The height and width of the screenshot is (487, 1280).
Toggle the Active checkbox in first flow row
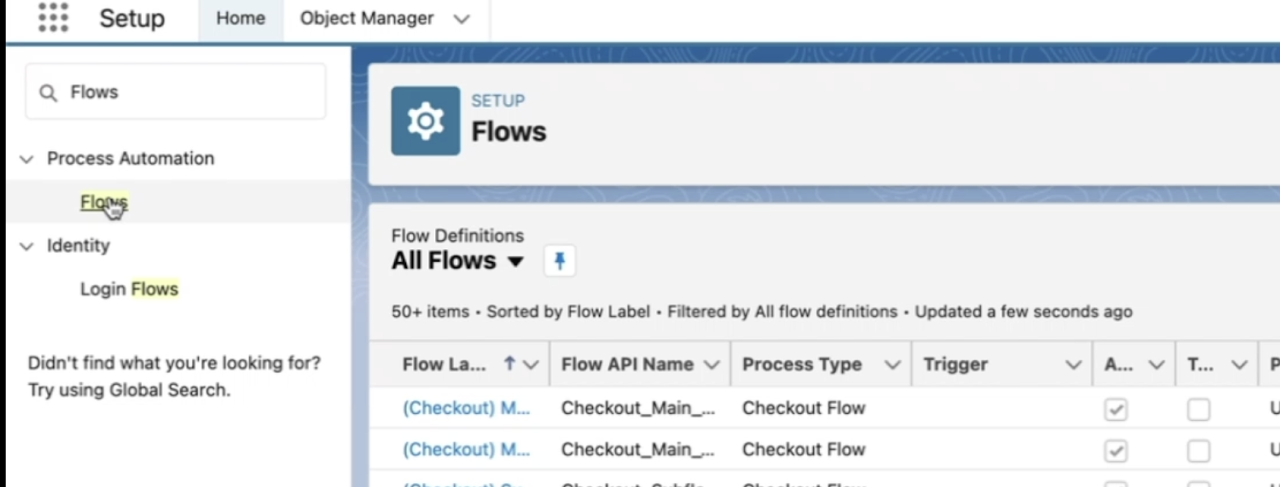[x=1116, y=409]
